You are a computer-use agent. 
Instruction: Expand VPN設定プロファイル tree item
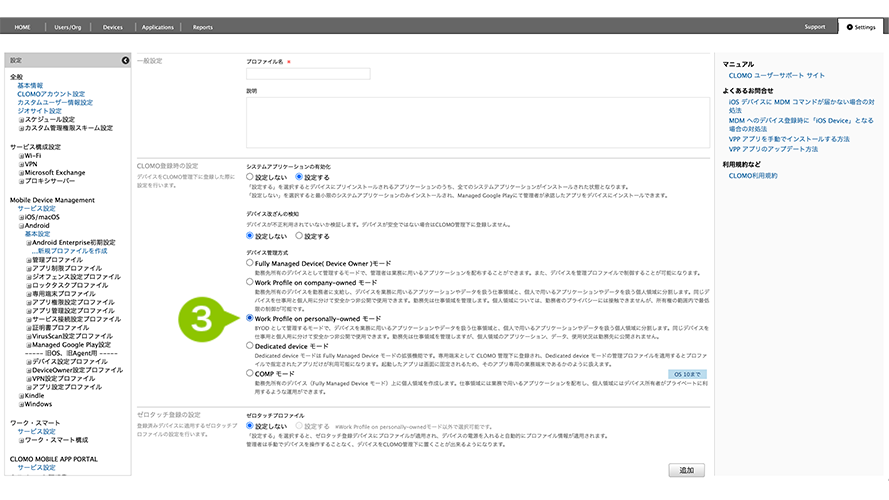[29, 379]
